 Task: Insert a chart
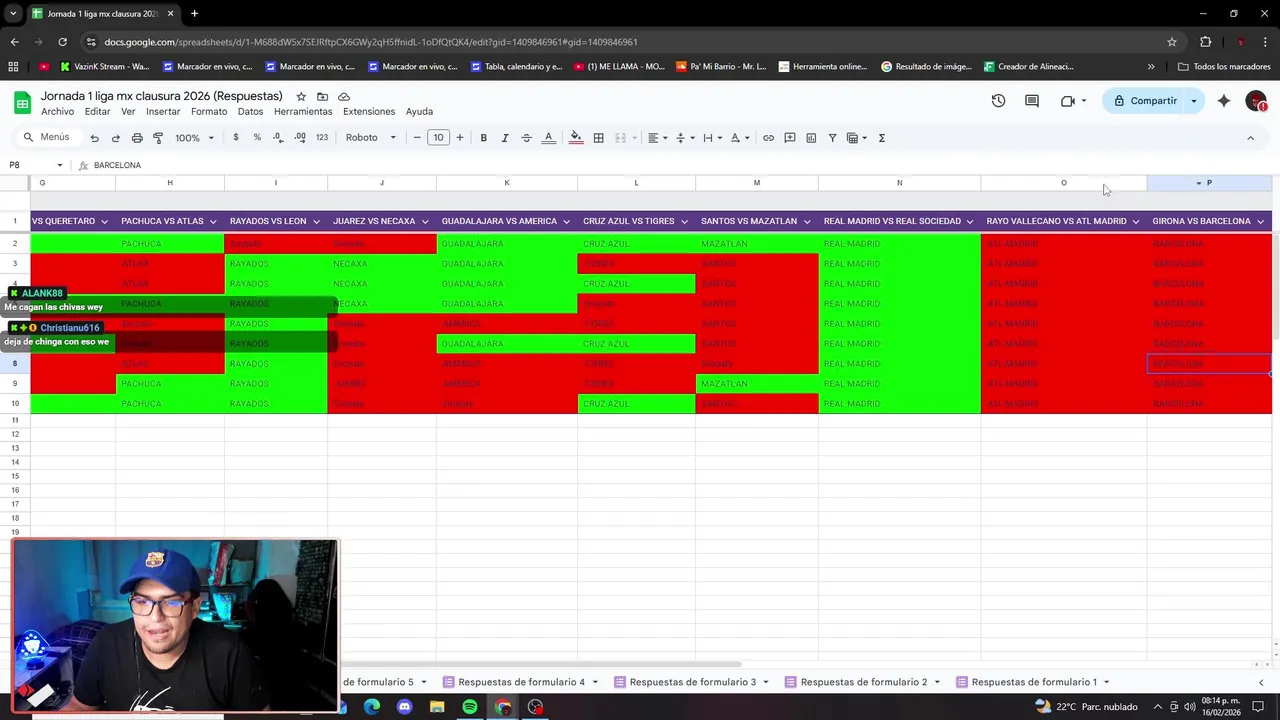click(811, 138)
